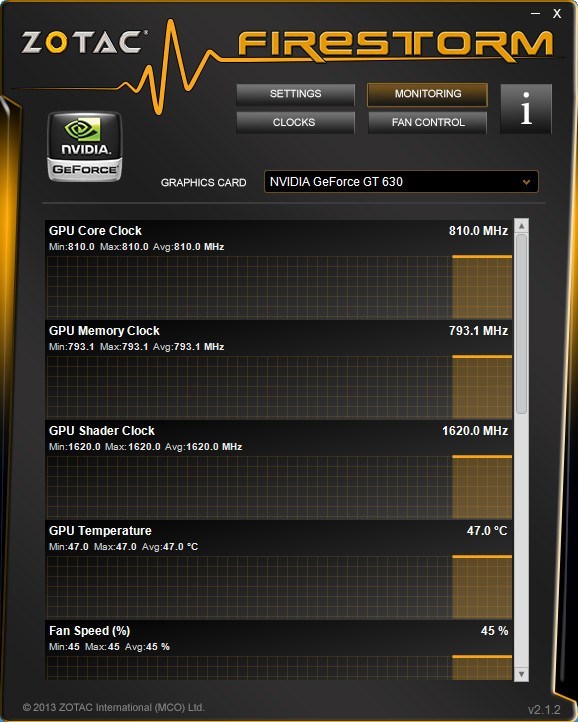Click the "GPU Core Clock" label
The height and width of the screenshot is (722, 578).
click(x=95, y=231)
